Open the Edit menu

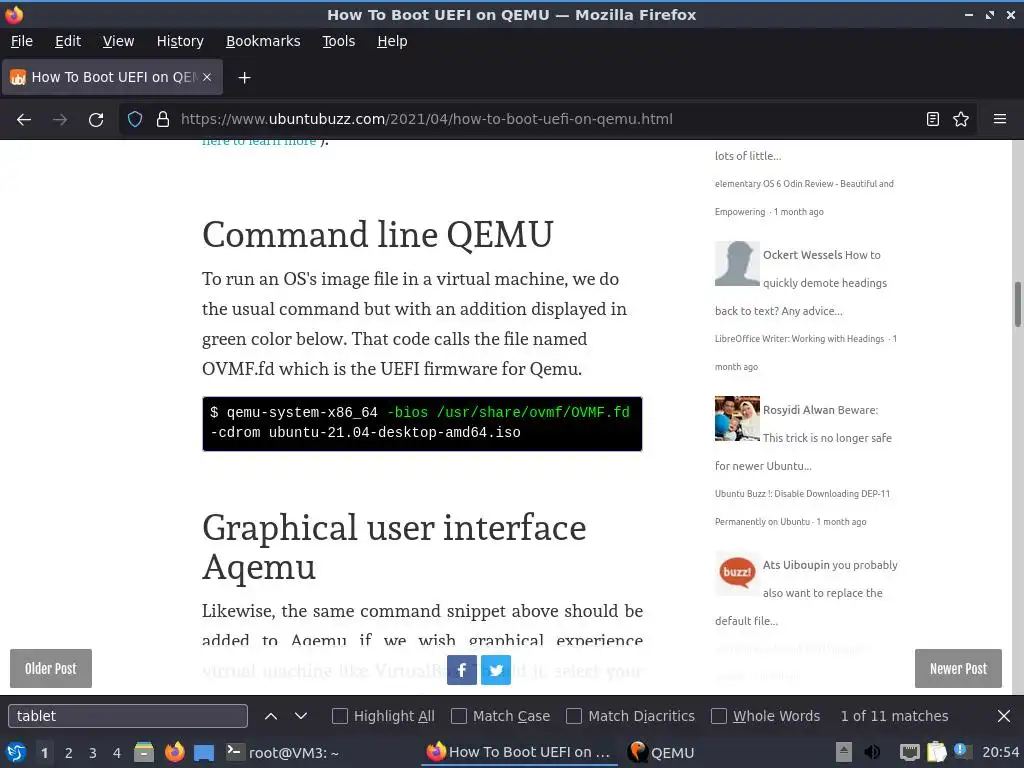(x=68, y=41)
